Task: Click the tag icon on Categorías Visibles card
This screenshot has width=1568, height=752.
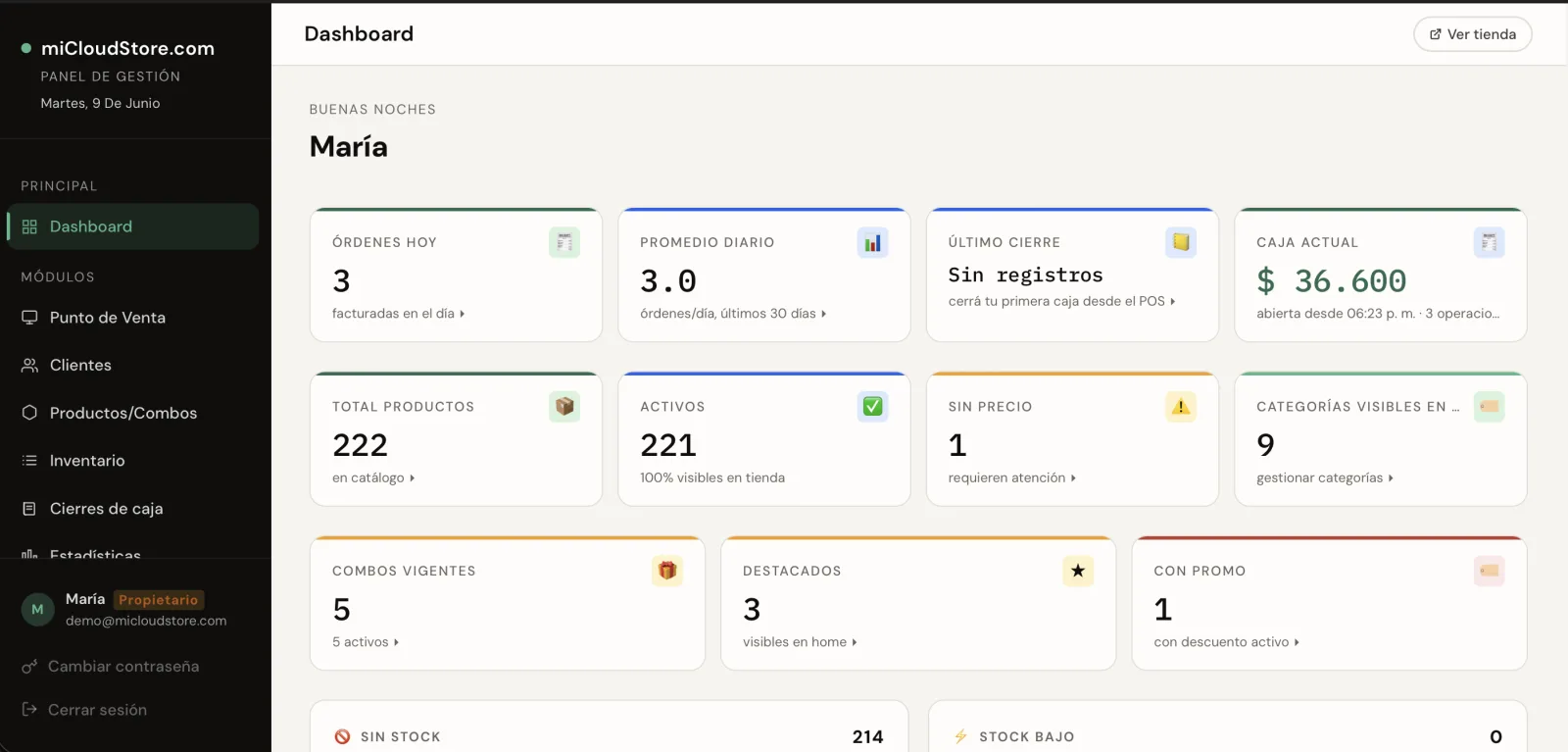Action: pos(1489,406)
